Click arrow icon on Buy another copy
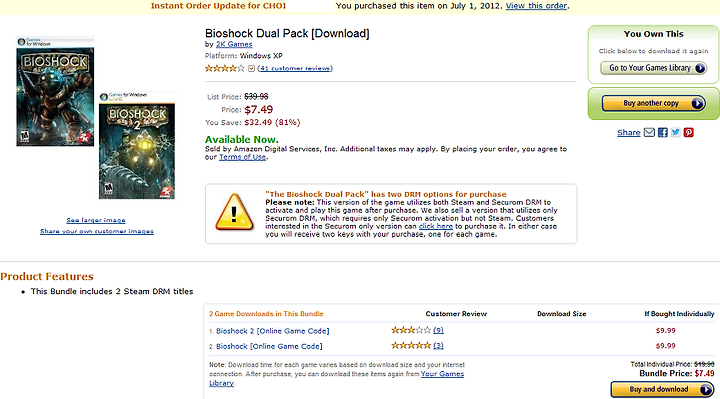Image resolution: width=720 pixels, height=399 pixels. pyautogui.click(x=698, y=103)
